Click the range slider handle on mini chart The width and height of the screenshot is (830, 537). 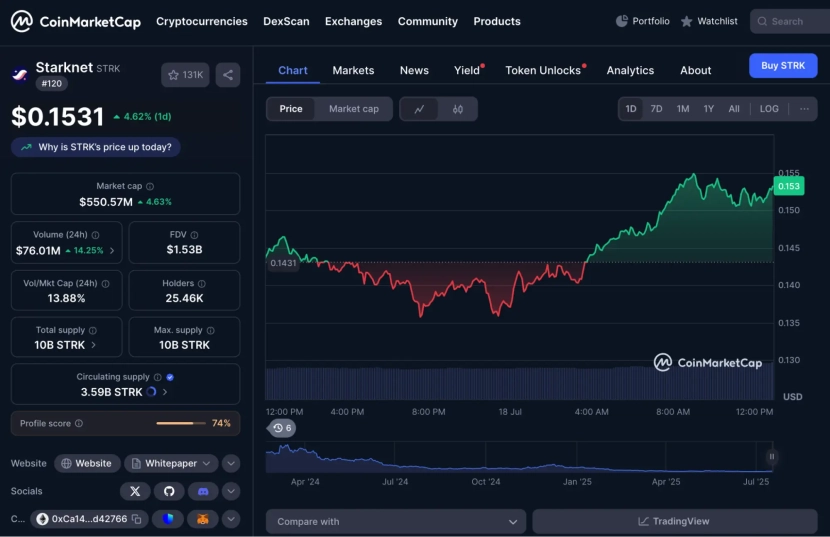(x=771, y=457)
